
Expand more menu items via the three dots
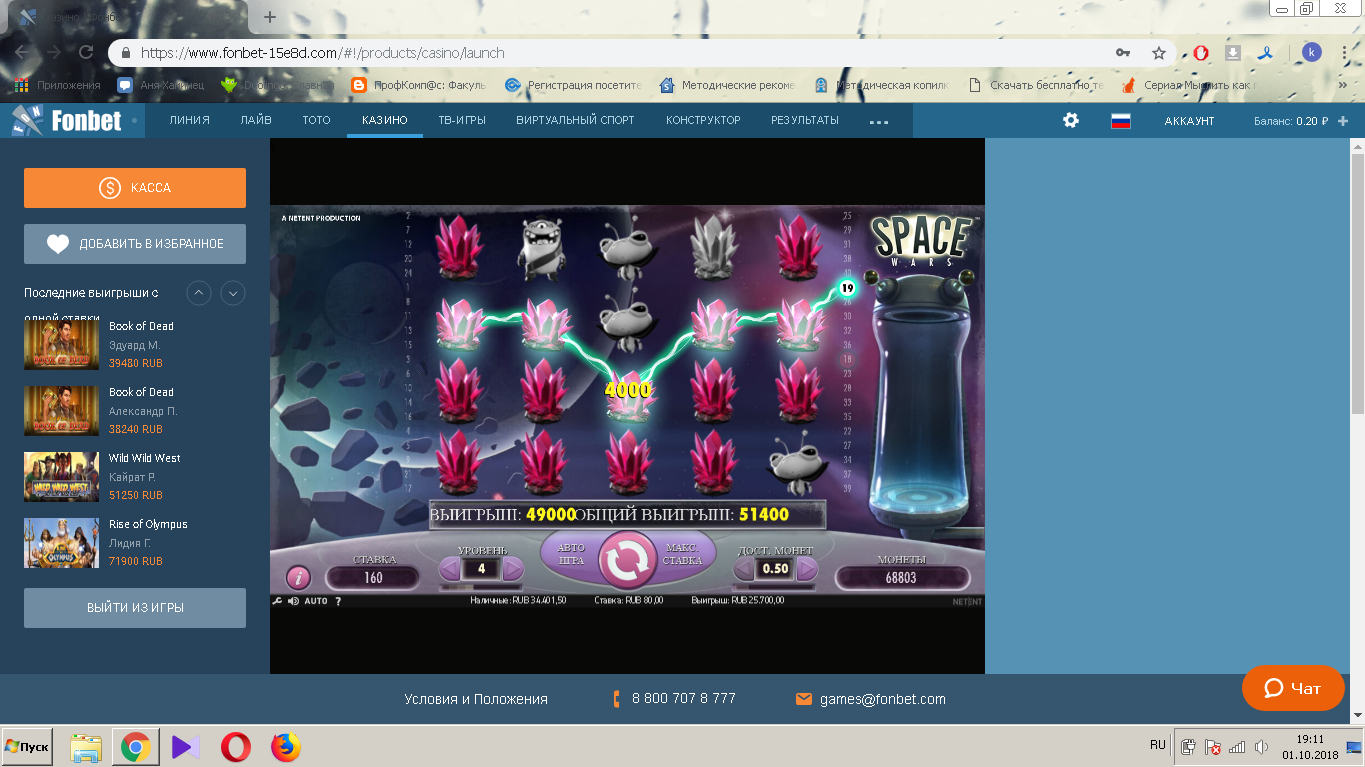click(x=879, y=121)
